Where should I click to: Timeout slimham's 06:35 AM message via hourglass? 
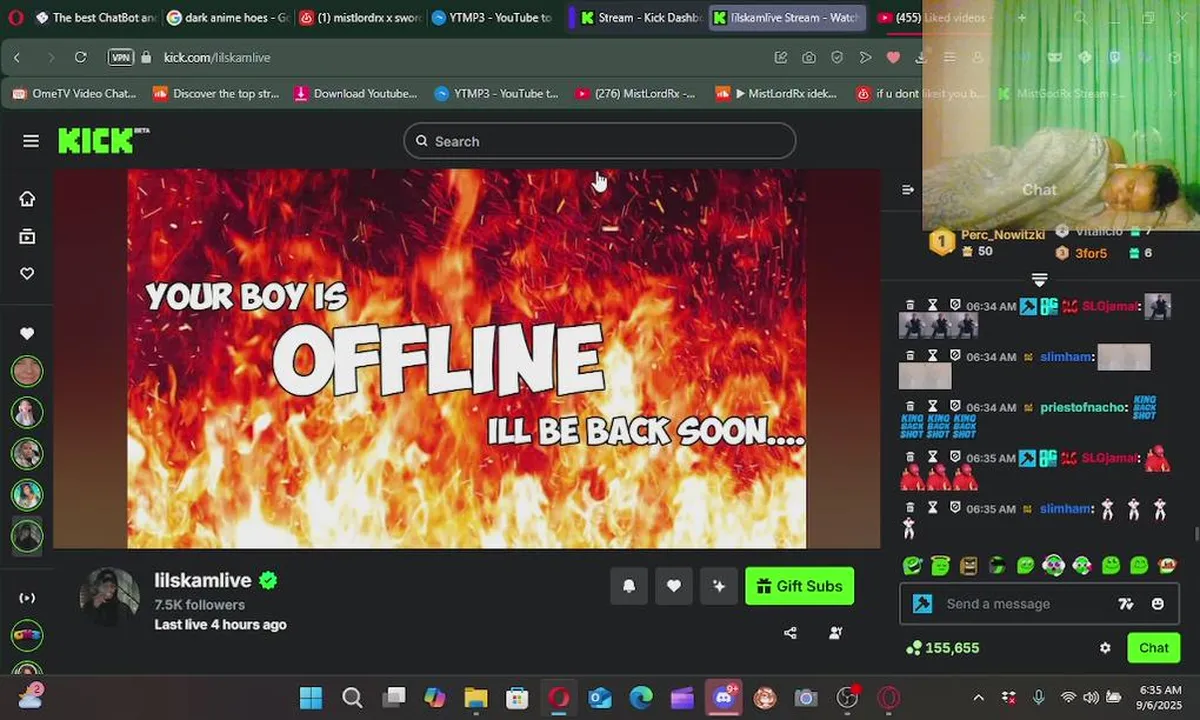click(x=932, y=508)
